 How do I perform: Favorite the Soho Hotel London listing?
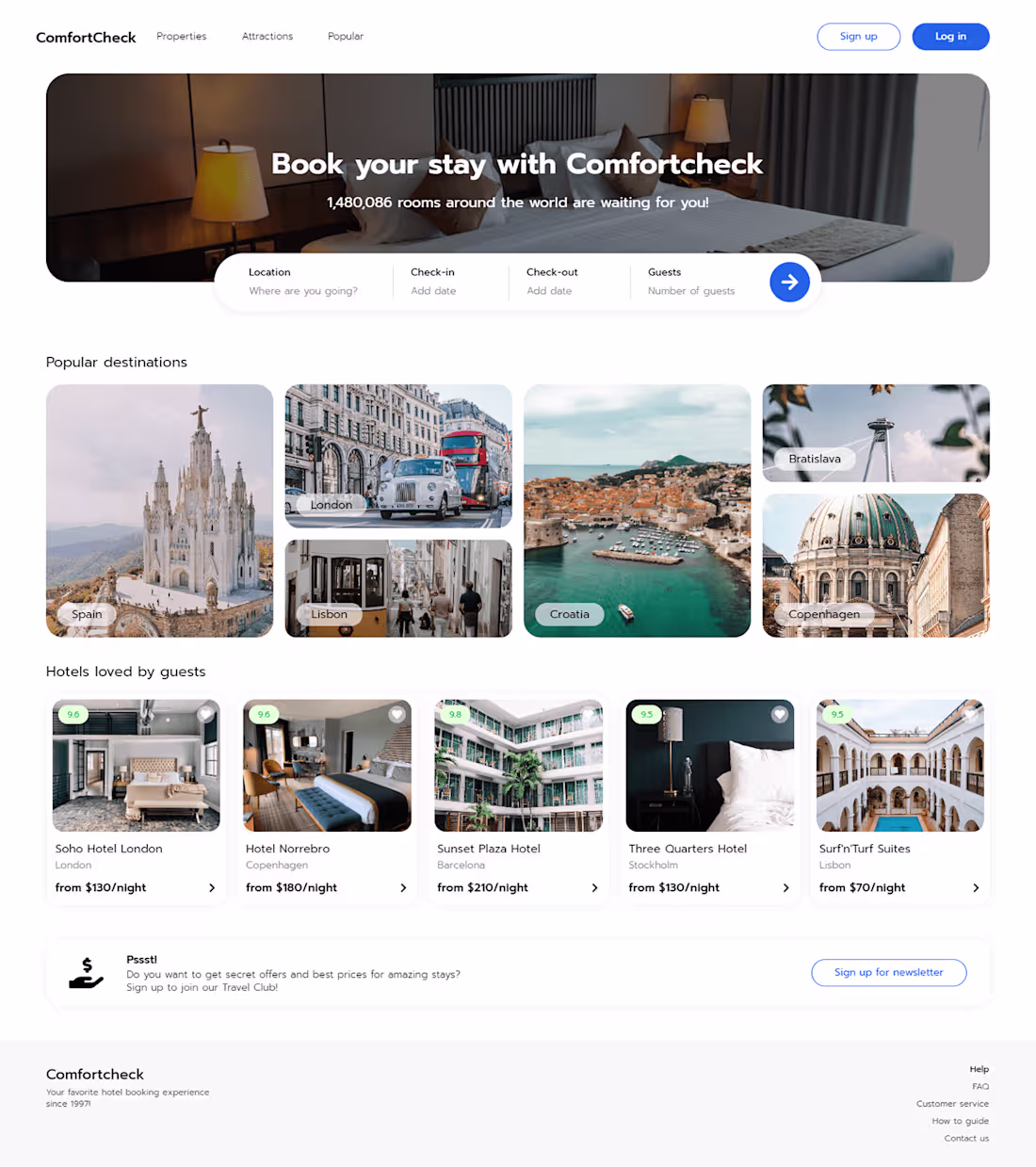coord(205,714)
